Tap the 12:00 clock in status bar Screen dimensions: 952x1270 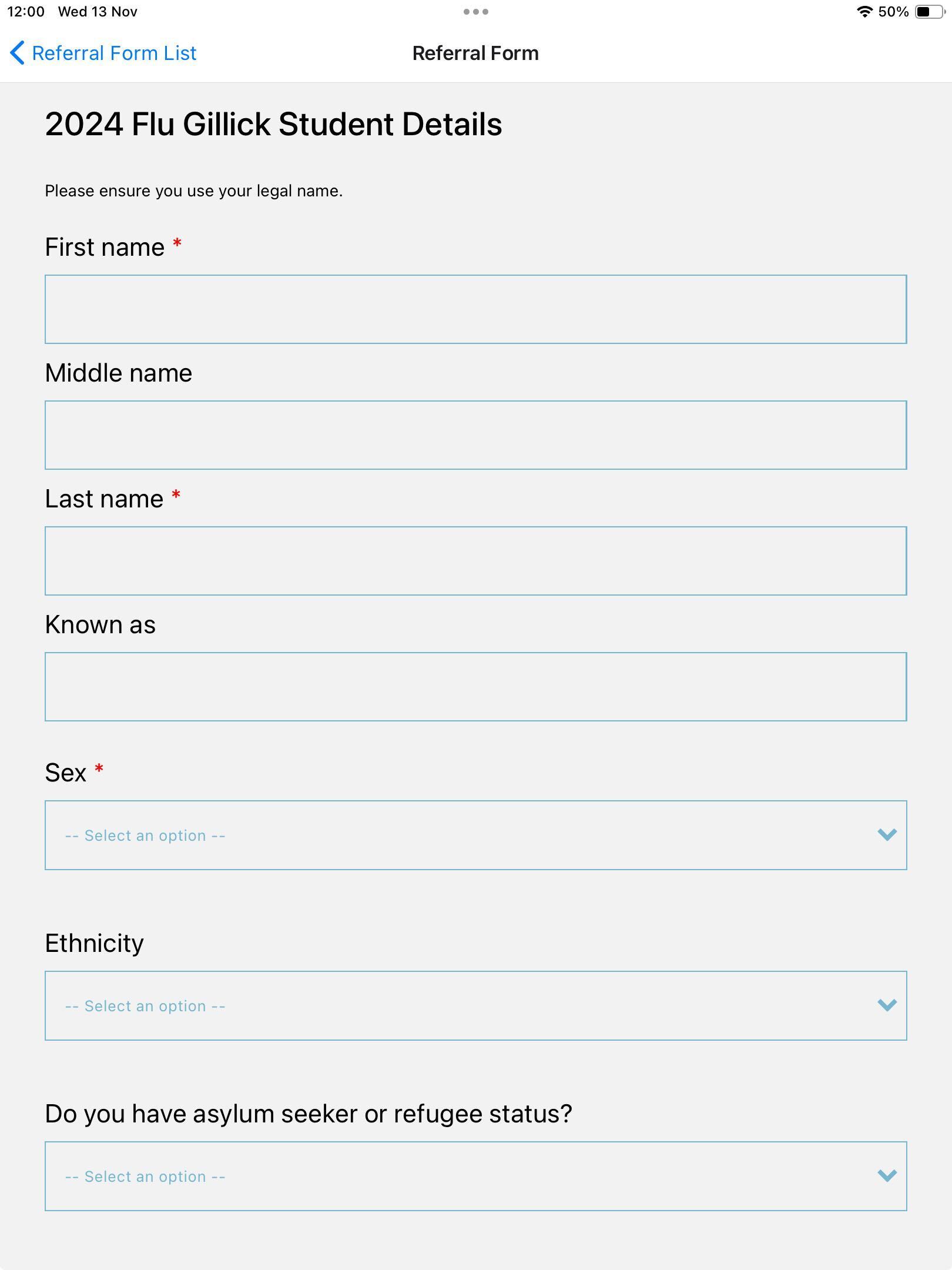[x=26, y=12]
